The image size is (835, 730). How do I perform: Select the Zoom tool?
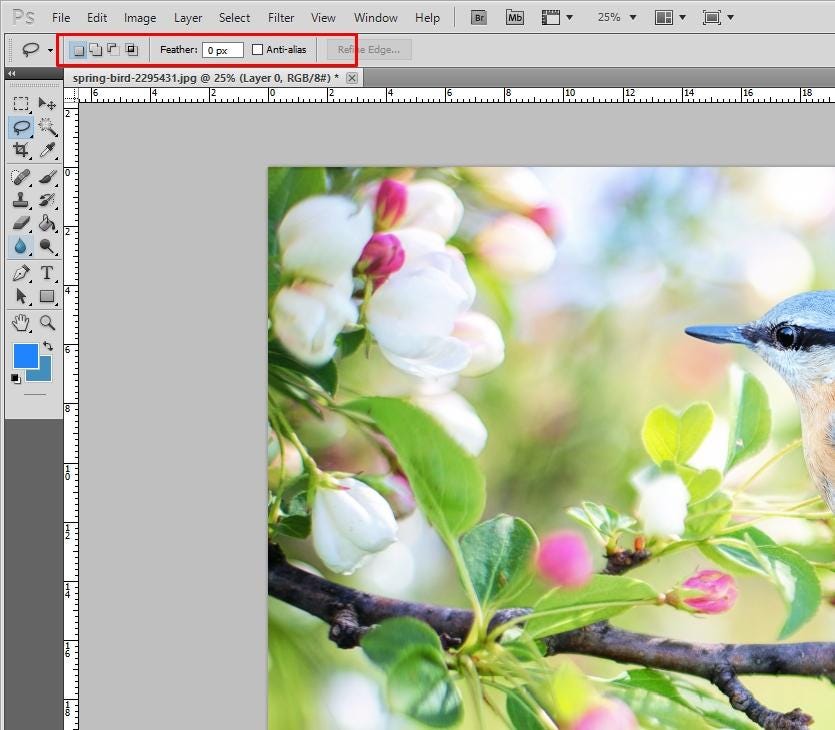click(47, 323)
